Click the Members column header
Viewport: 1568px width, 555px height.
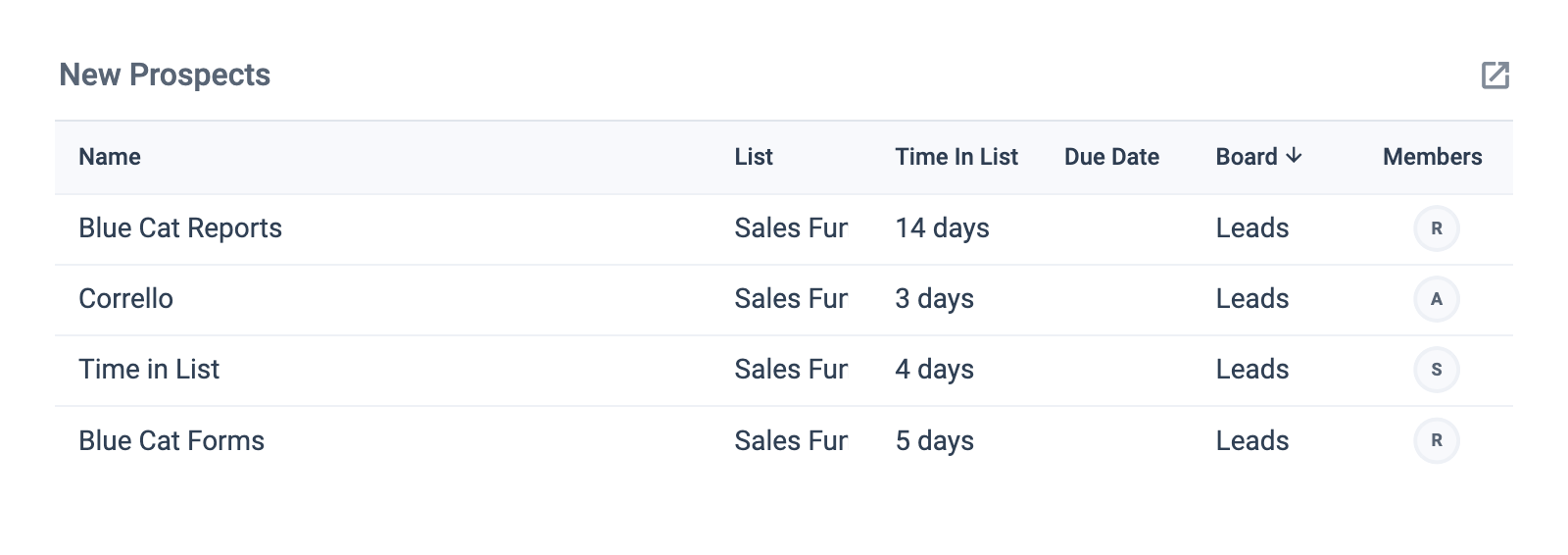pos(1432,157)
